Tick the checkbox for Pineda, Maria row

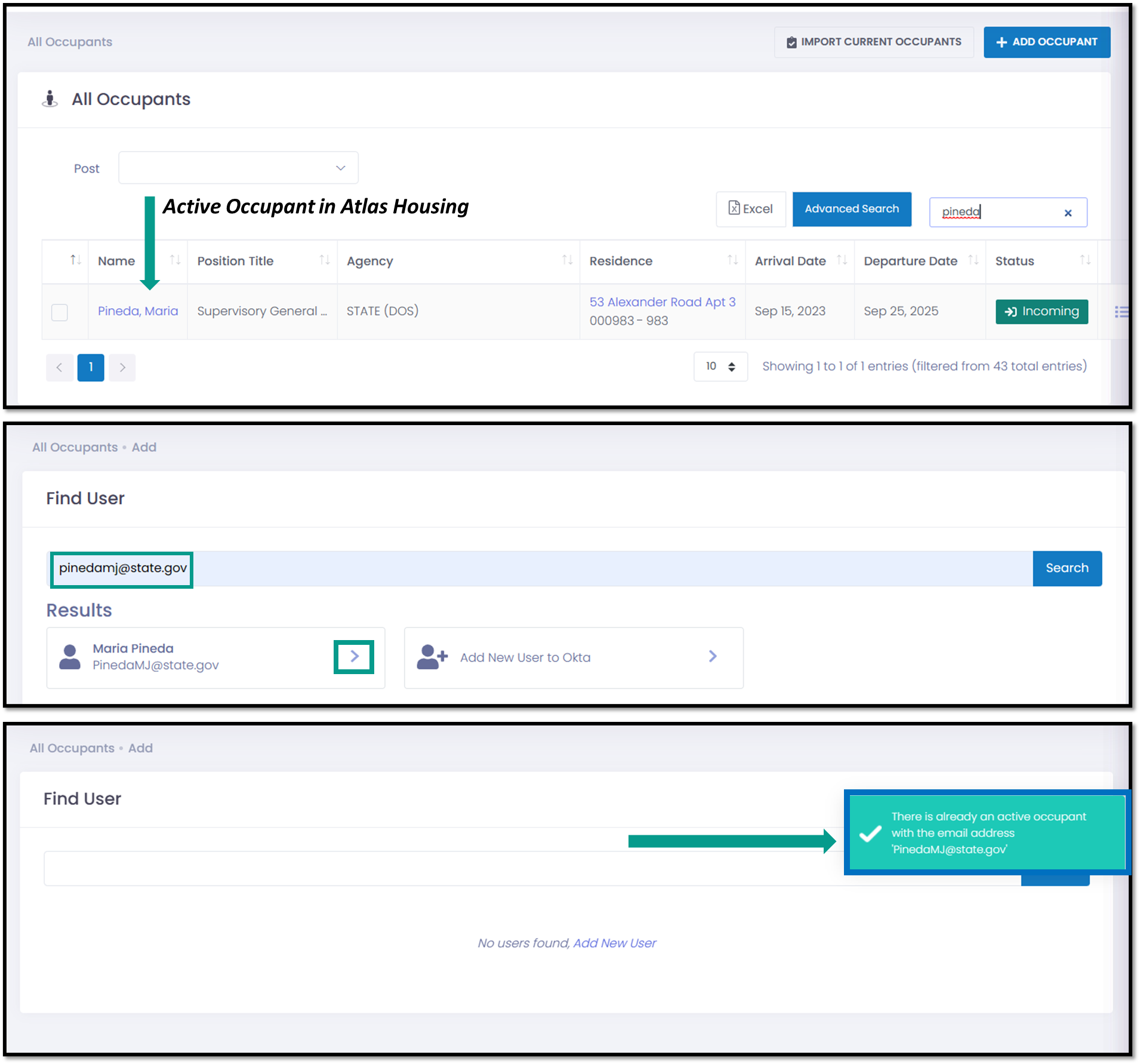[x=60, y=312]
